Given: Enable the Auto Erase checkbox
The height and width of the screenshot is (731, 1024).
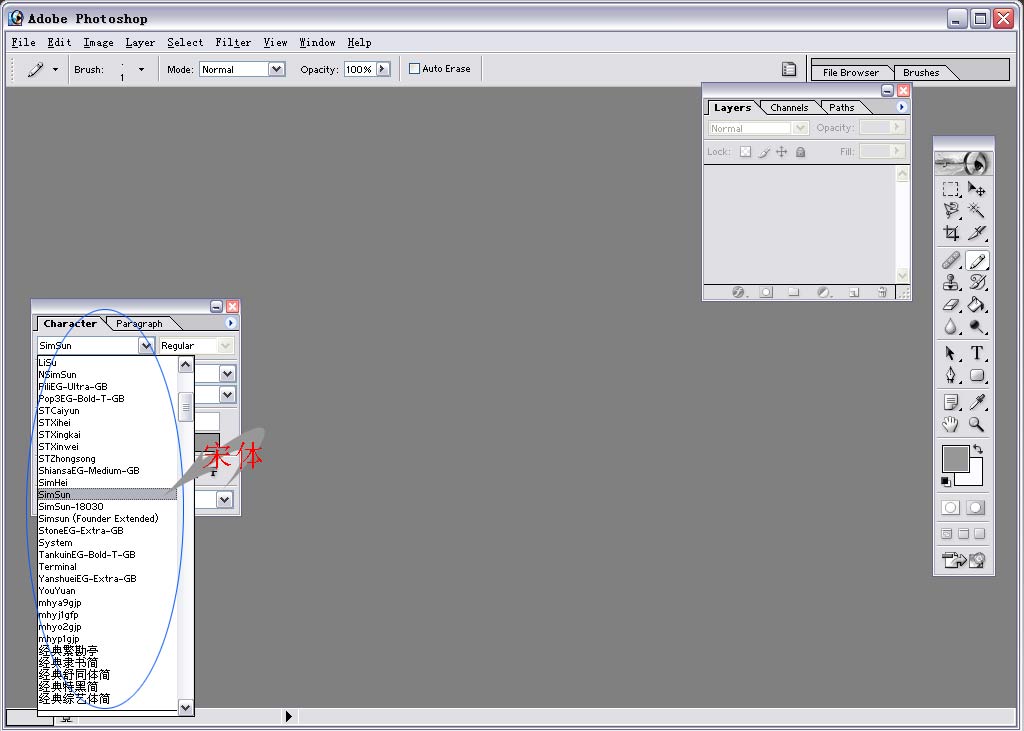Looking at the screenshot, I should [x=414, y=69].
